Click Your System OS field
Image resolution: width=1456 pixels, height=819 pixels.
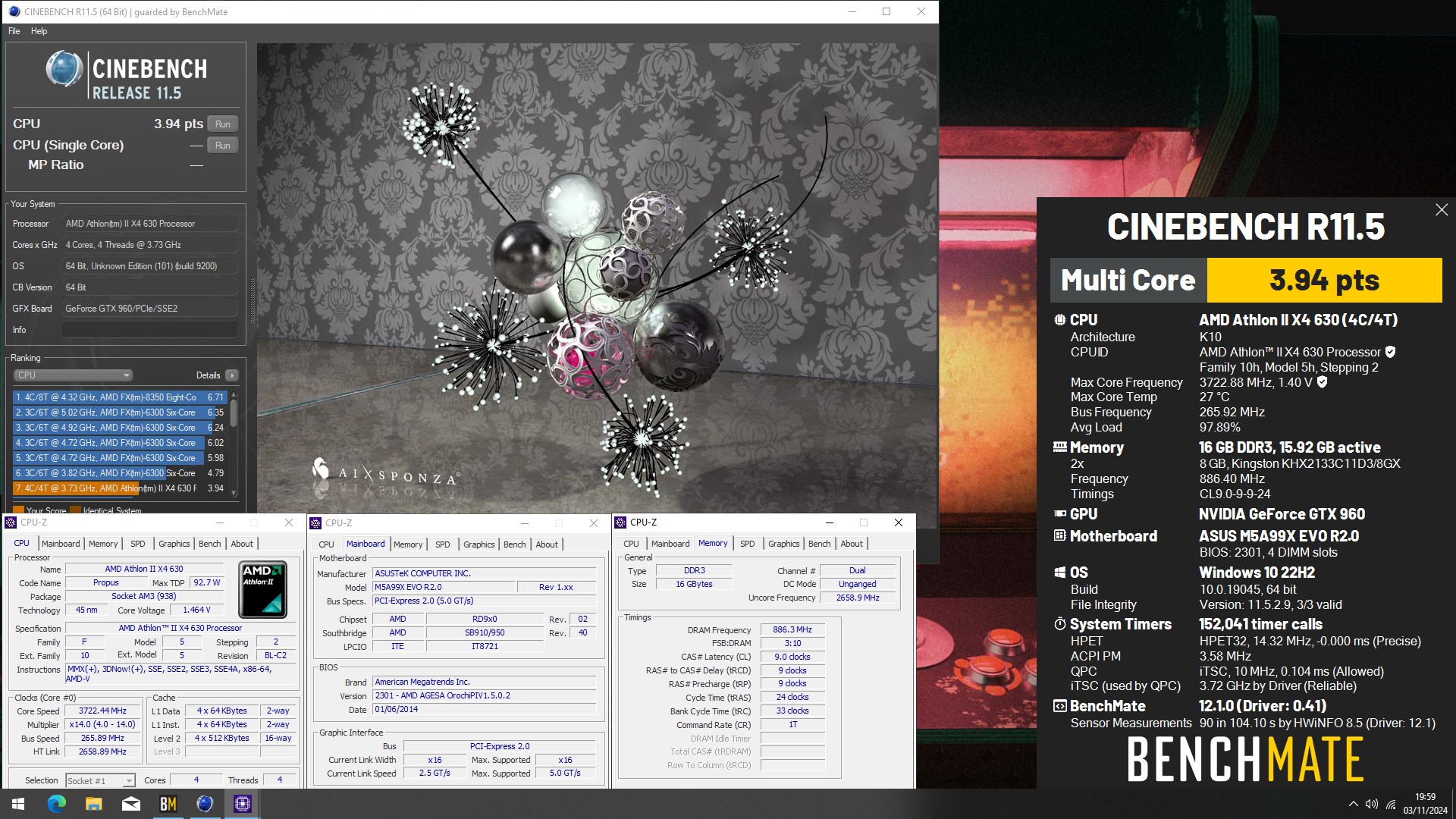[x=150, y=266]
